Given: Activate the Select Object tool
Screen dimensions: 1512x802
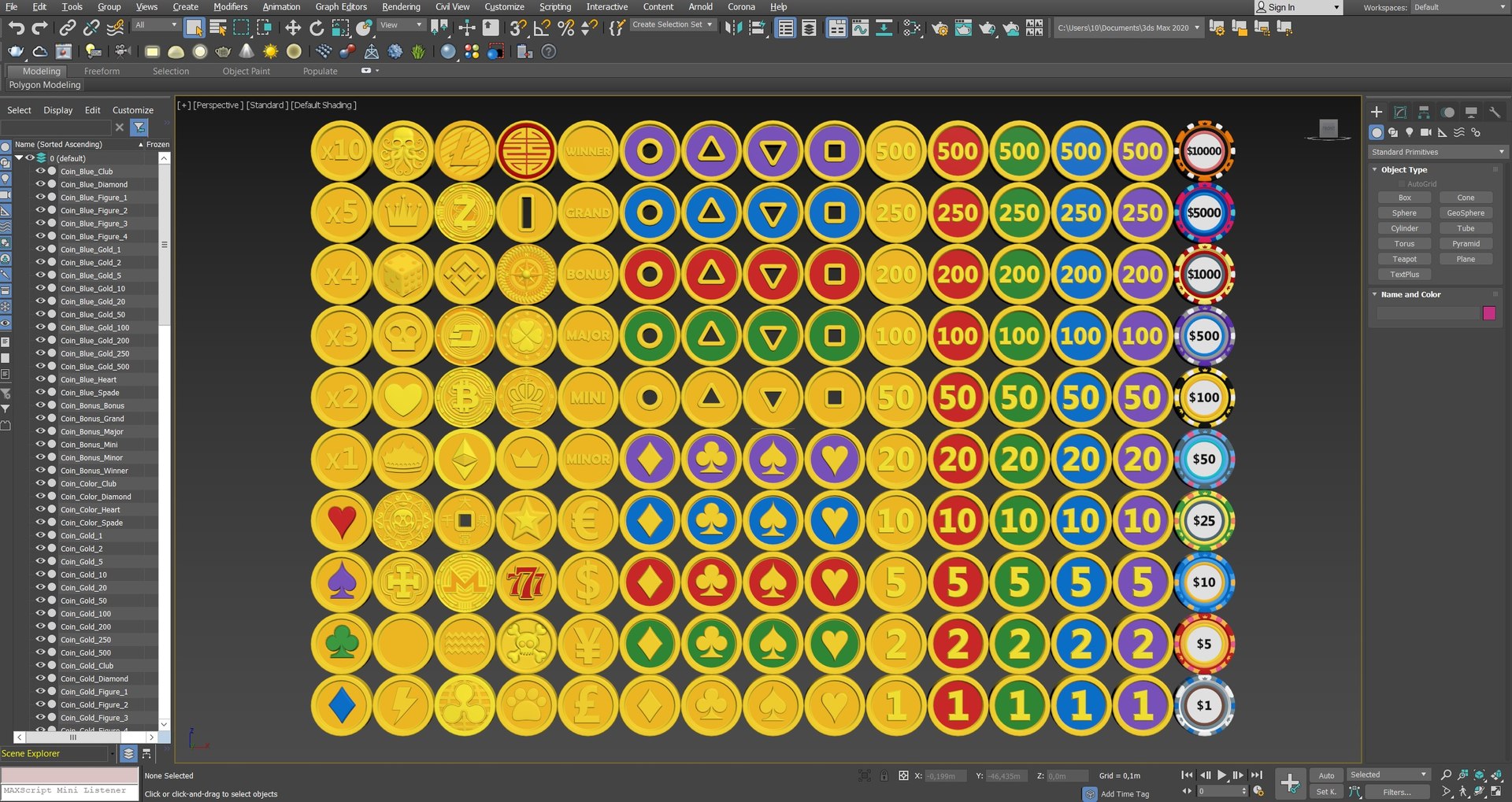Looking at the screenshot, I should click(194, 28).
